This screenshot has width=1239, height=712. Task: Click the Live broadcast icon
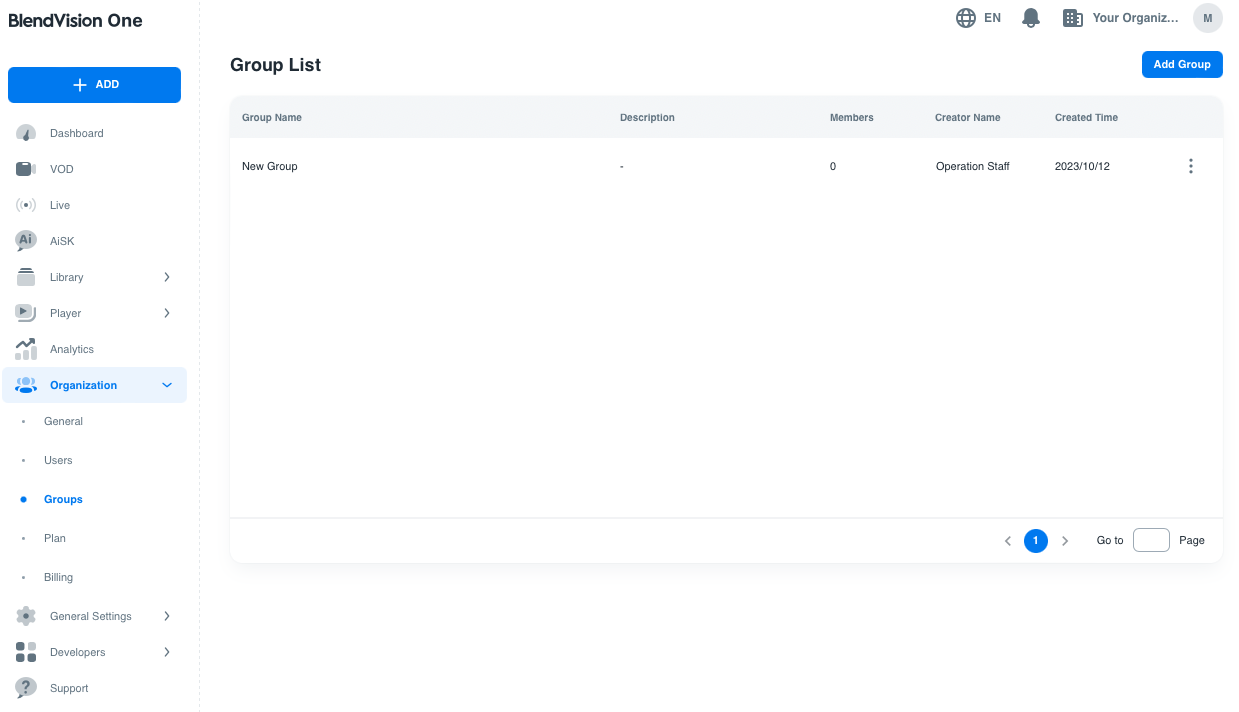(x=26, y=205)
